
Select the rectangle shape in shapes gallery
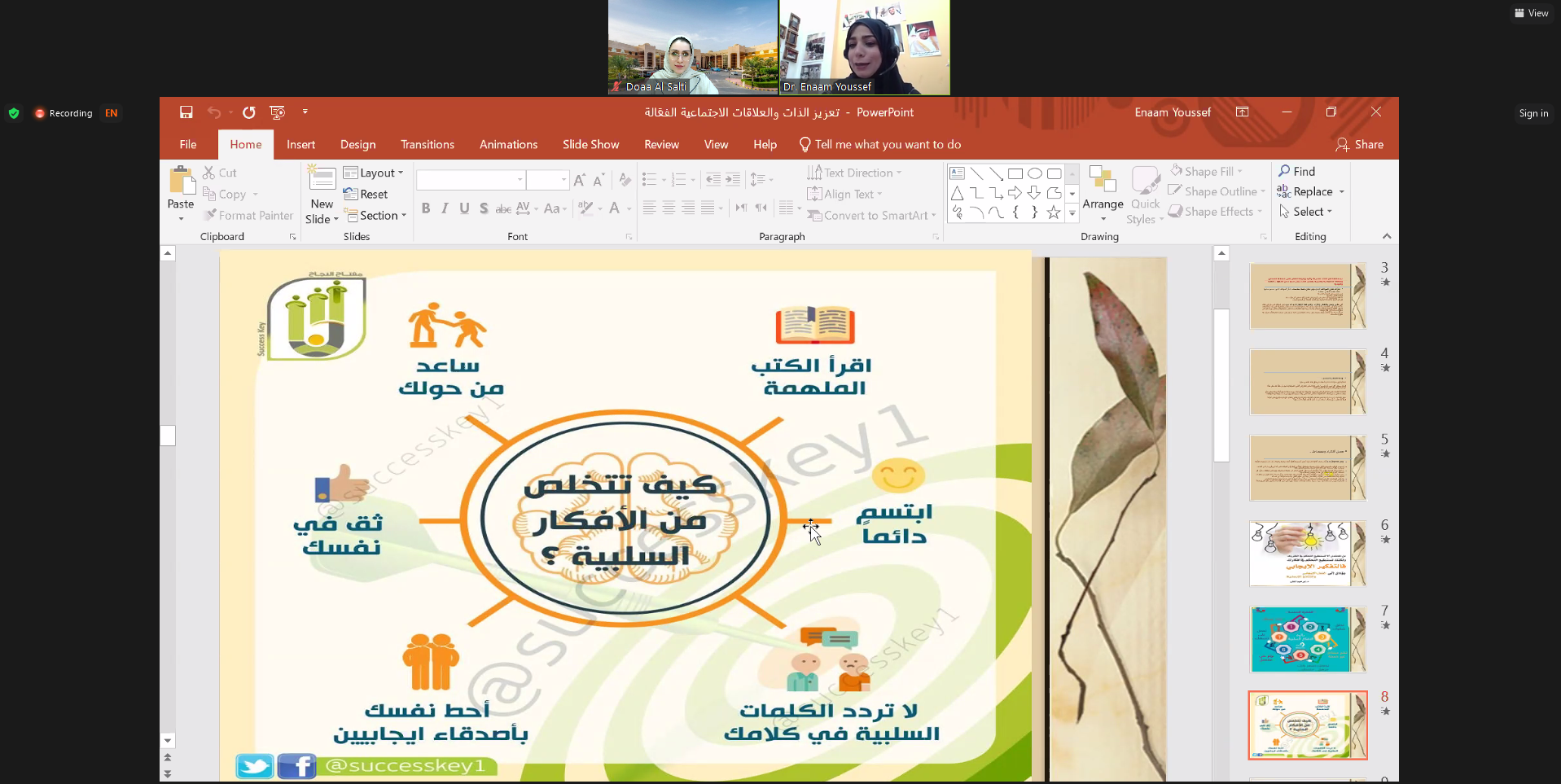click(x=1015, y=173)
